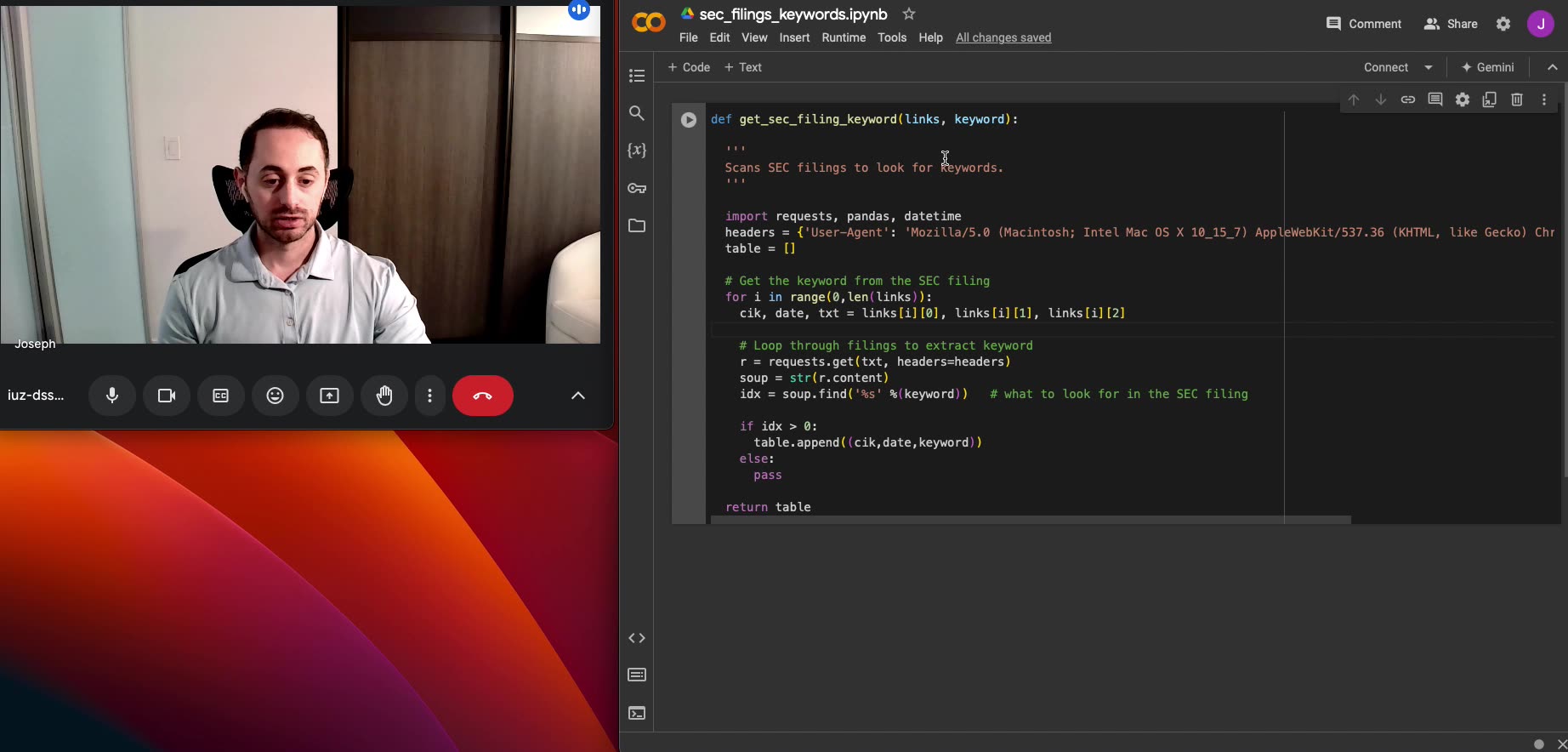Click the notebook title sec_filings_keywords.ipynb
1568x752 pixels.
pyautogui.click(x=793, y=14)
